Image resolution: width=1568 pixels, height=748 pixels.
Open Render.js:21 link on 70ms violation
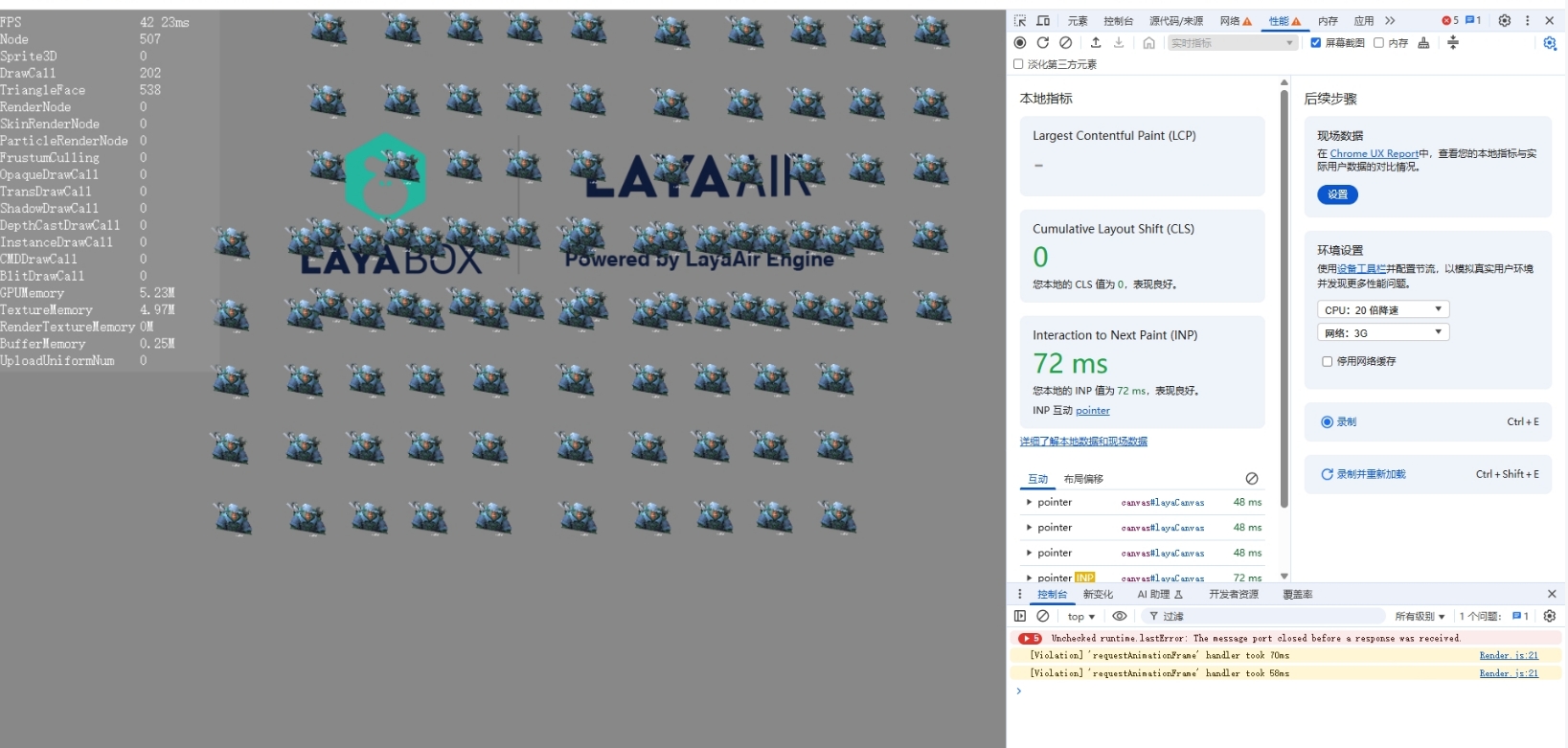(x=1509, y=655)
